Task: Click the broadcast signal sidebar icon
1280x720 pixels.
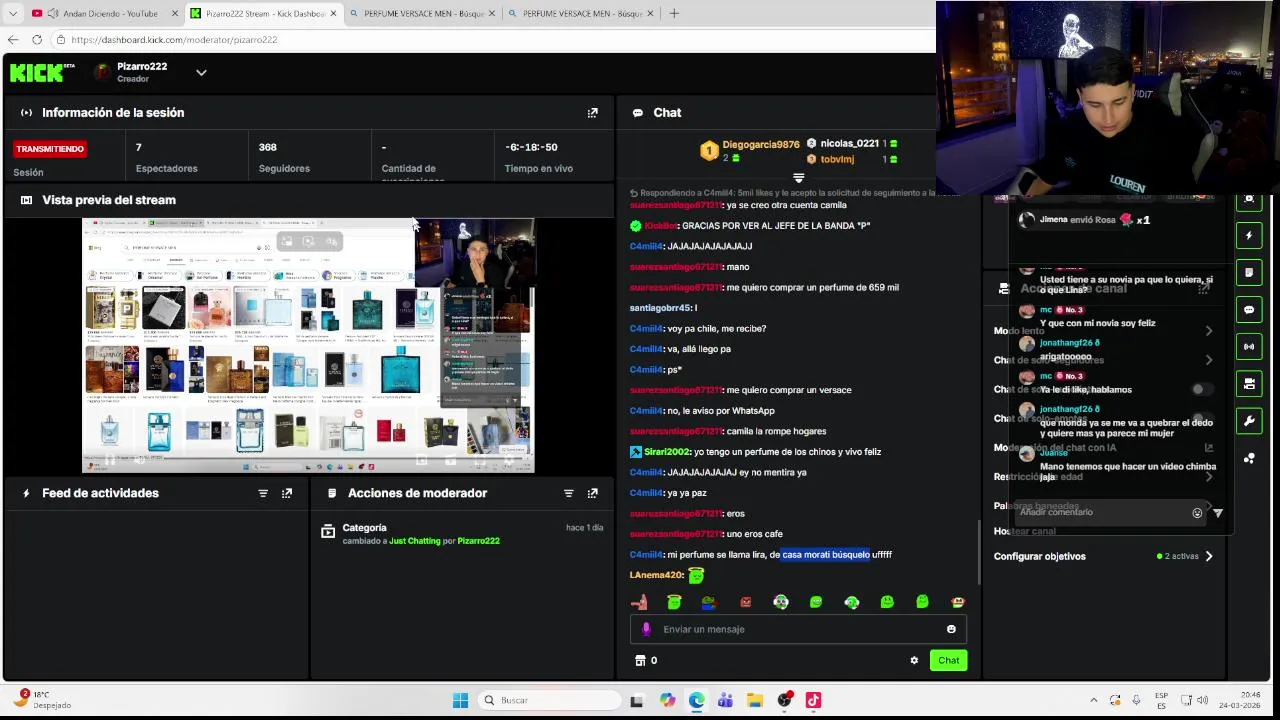Action: (1249, 347)
